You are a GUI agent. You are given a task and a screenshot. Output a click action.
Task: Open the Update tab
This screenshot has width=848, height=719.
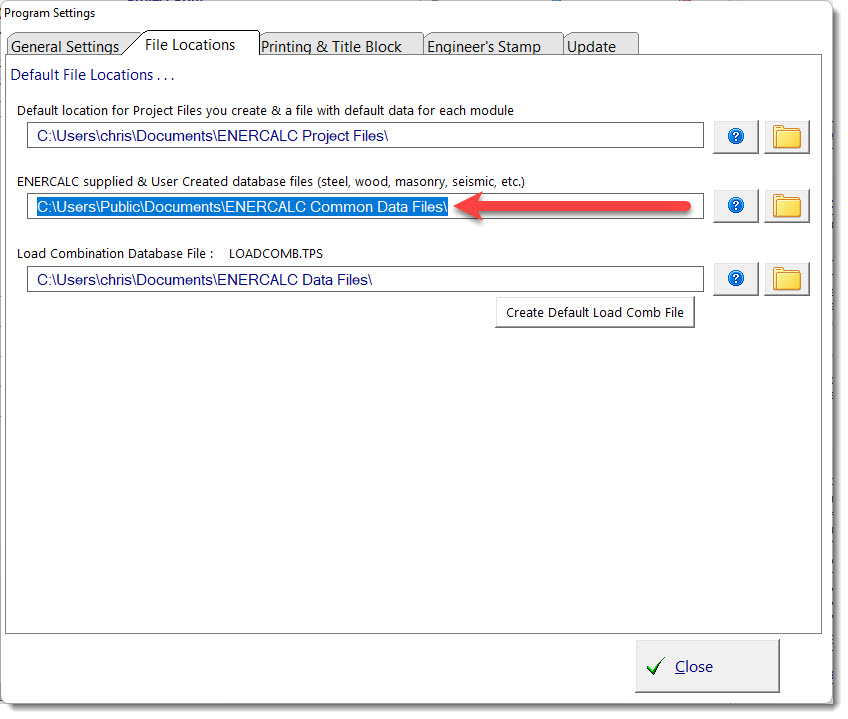[600, 46]
